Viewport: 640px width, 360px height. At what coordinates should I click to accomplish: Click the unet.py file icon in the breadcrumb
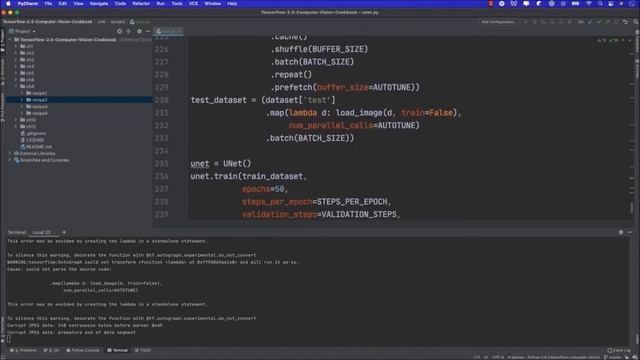pyautogui.click(x=132, y=22)
